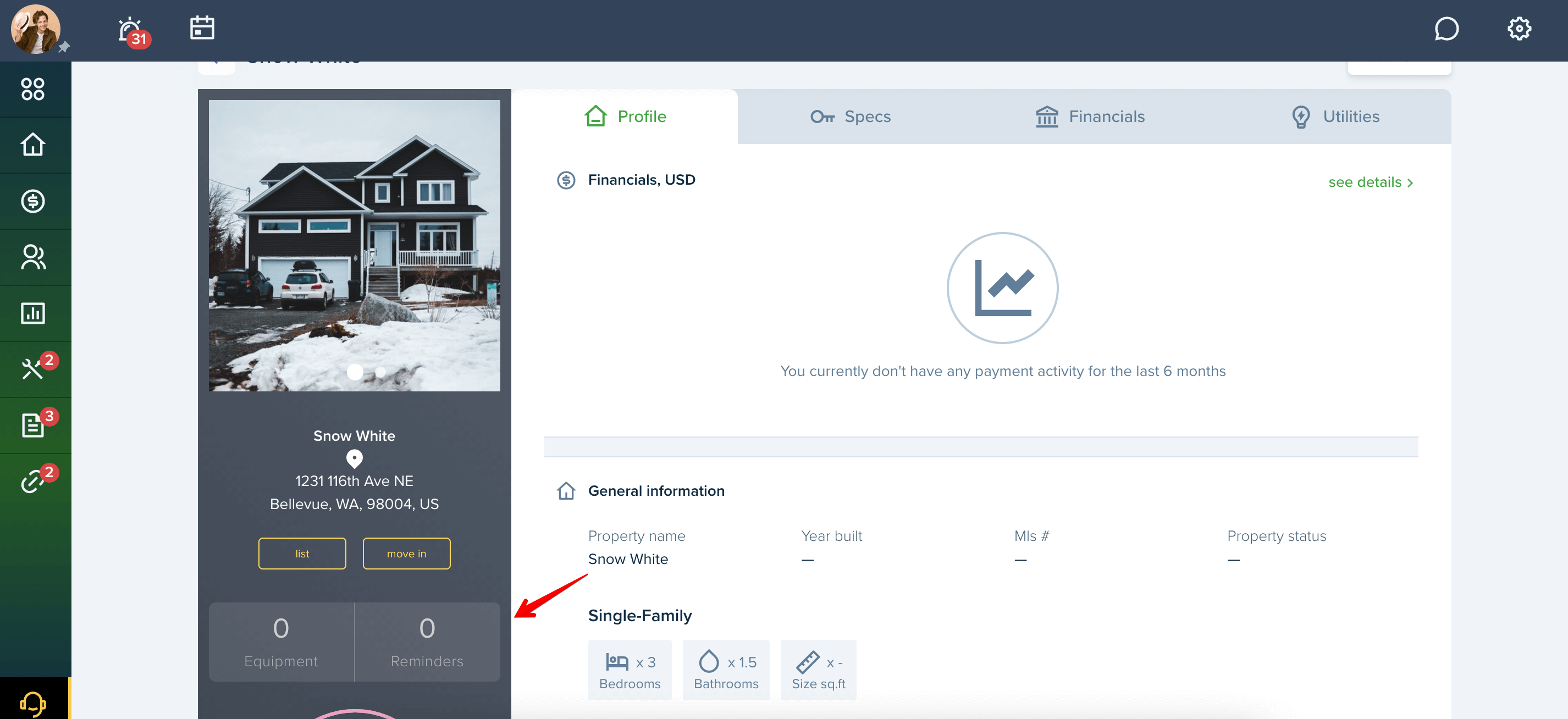The image size is (1568, 719).
Task: Click the bed icon in Bedrooms tile
Action: tap(617, 661)
